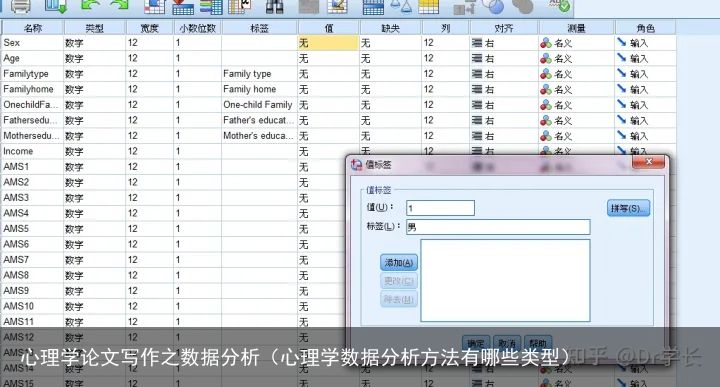Click the 拼写(S)... button
720x387 pixels.
[628, 208]
